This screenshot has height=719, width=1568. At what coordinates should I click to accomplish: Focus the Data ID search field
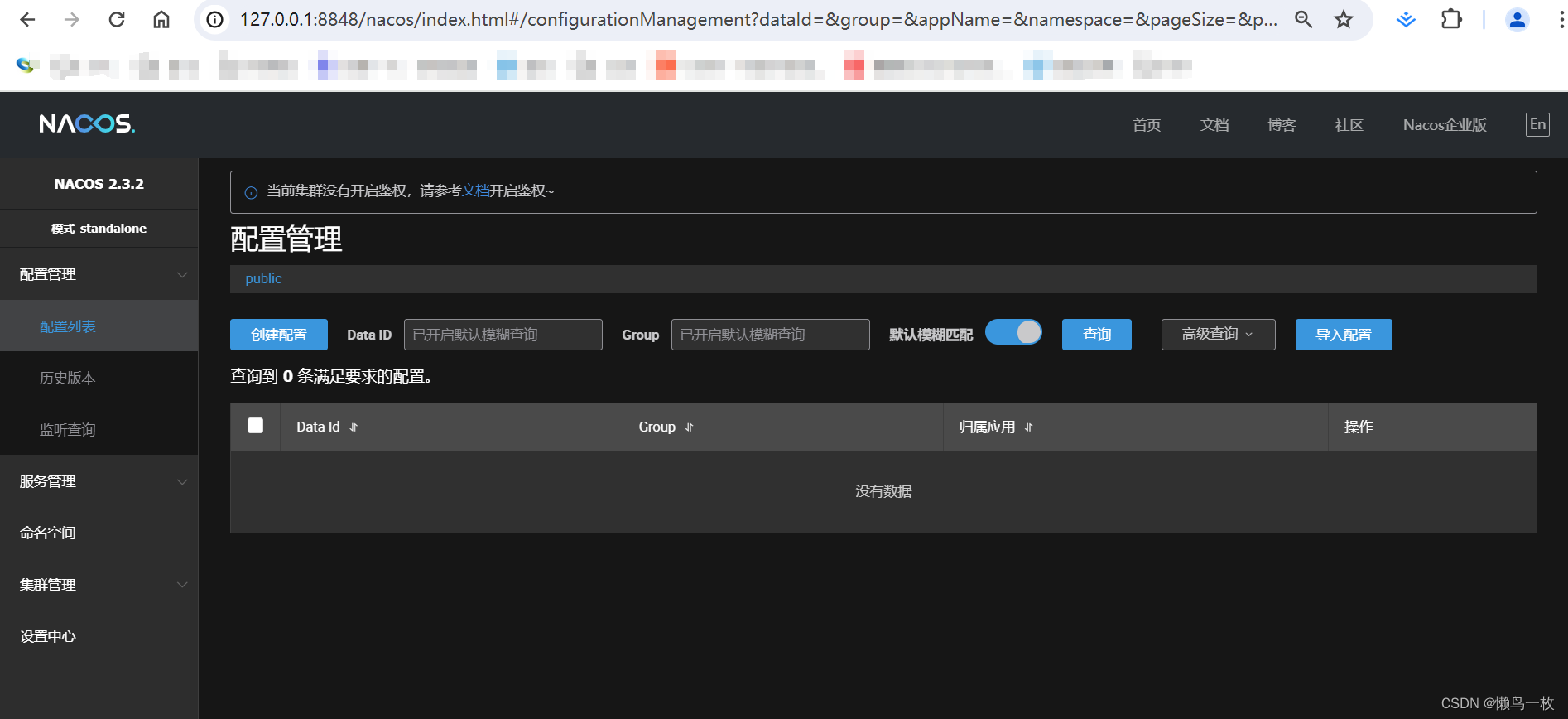point(503,335)
